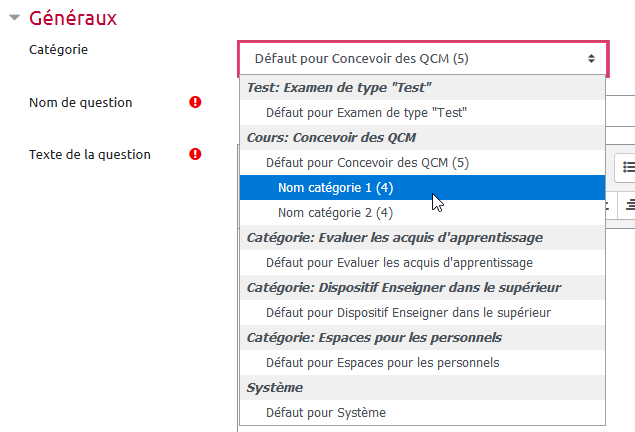
Task: Click the Généraux section heading
Action: click(x=73, y=18)
